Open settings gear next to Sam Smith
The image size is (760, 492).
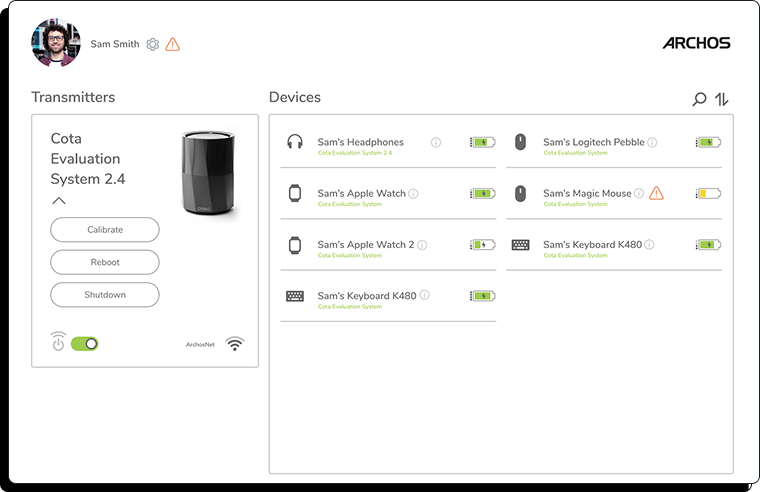(153, 44)
